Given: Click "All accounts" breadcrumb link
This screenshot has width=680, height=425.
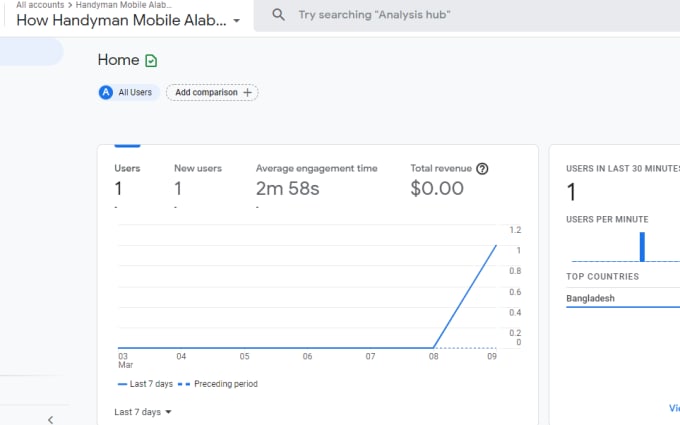Looking at the screenshot, I should click(x=40, y=5).
